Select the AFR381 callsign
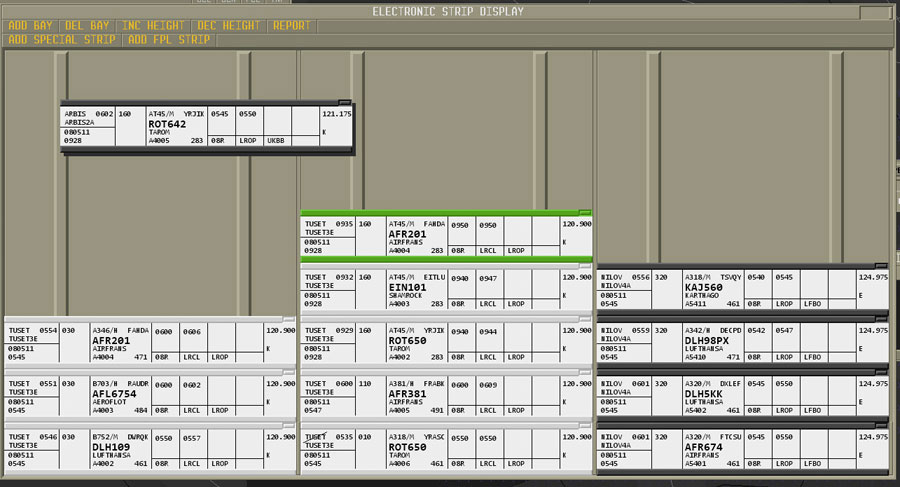The height and width of the screenshot is (487, 900). (x=407, y=394)
